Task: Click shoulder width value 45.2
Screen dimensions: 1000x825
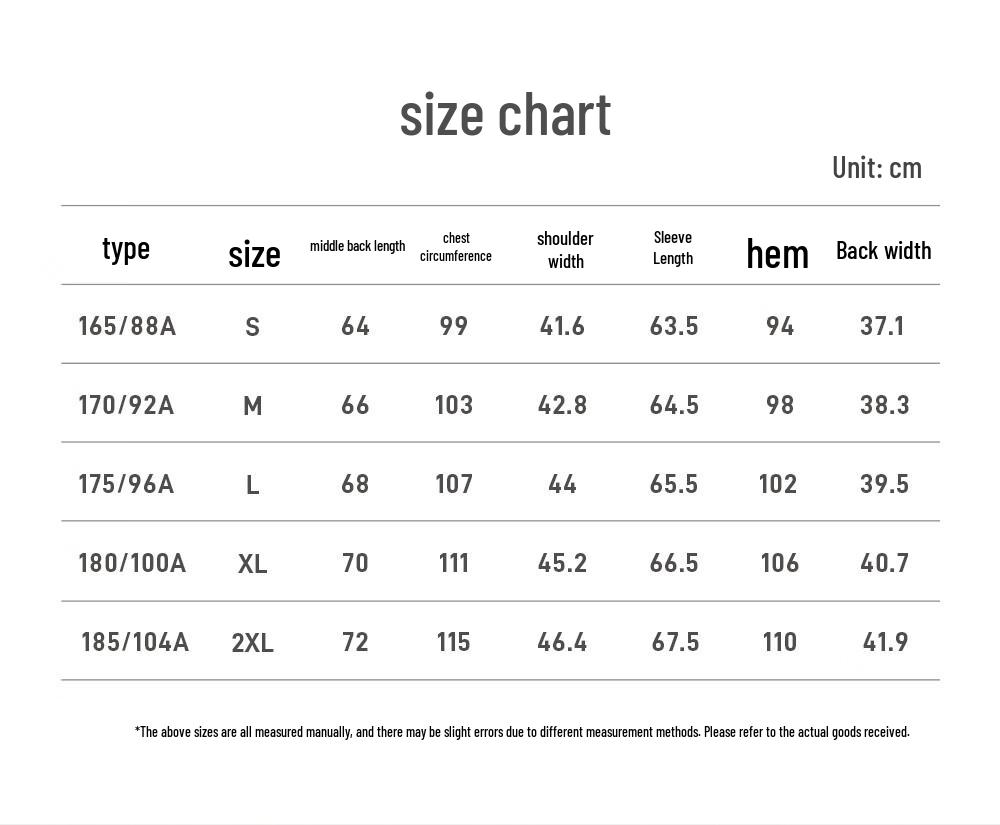Action: click(562, 563)
